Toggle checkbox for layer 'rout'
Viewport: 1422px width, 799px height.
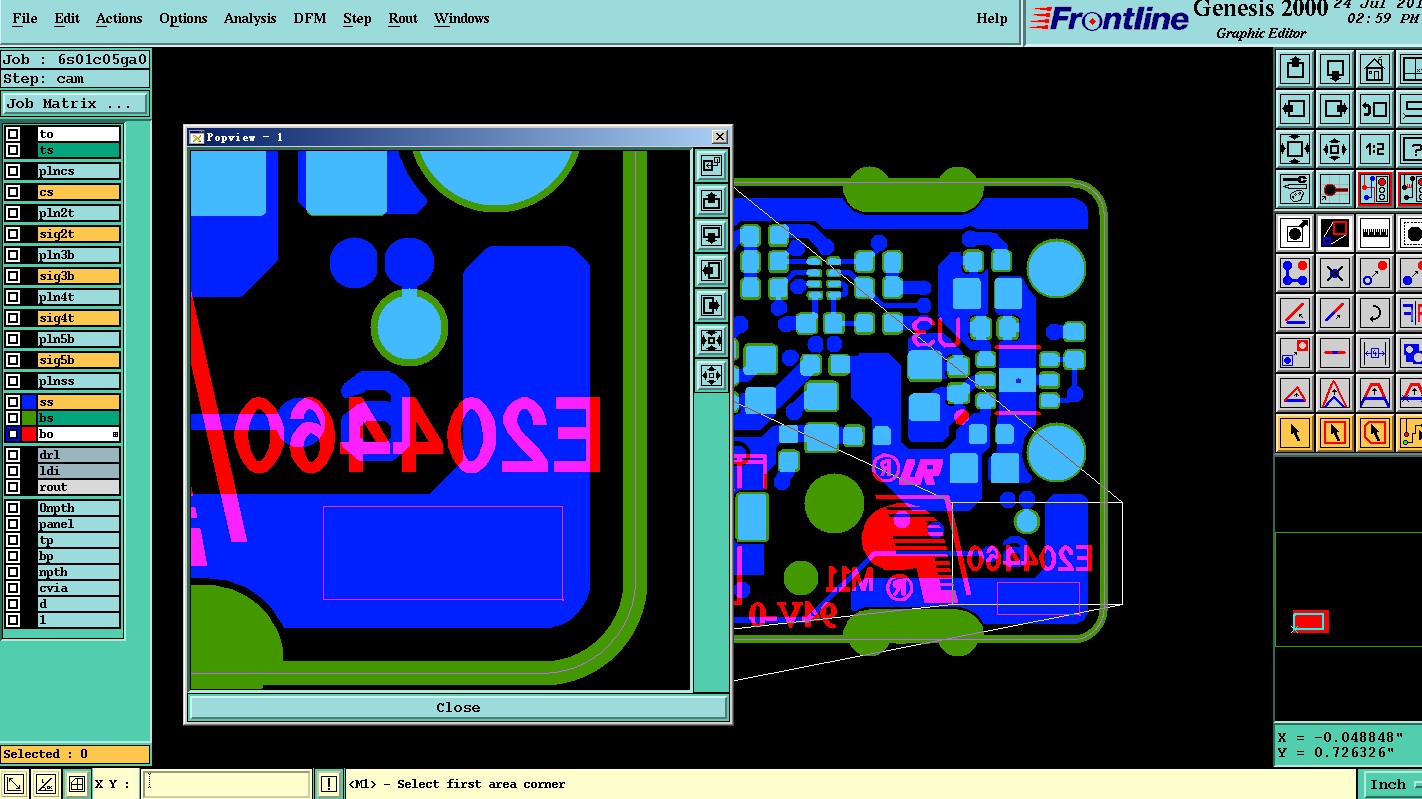(13, 487)
